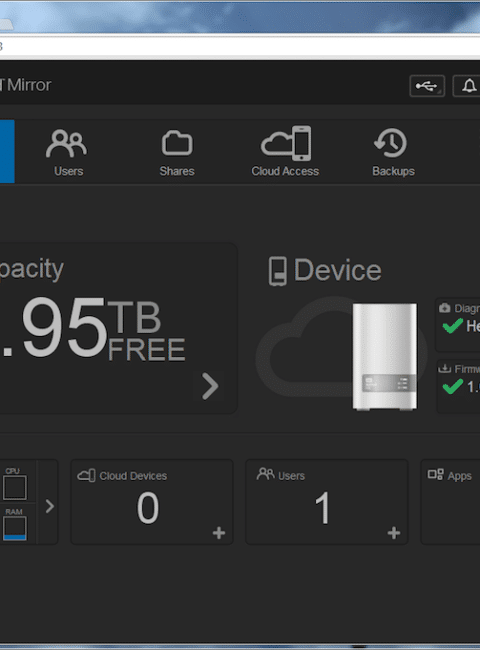Add a cloud device with plus button
This screenshot has width=480, height=650.
tap(219, 533)
